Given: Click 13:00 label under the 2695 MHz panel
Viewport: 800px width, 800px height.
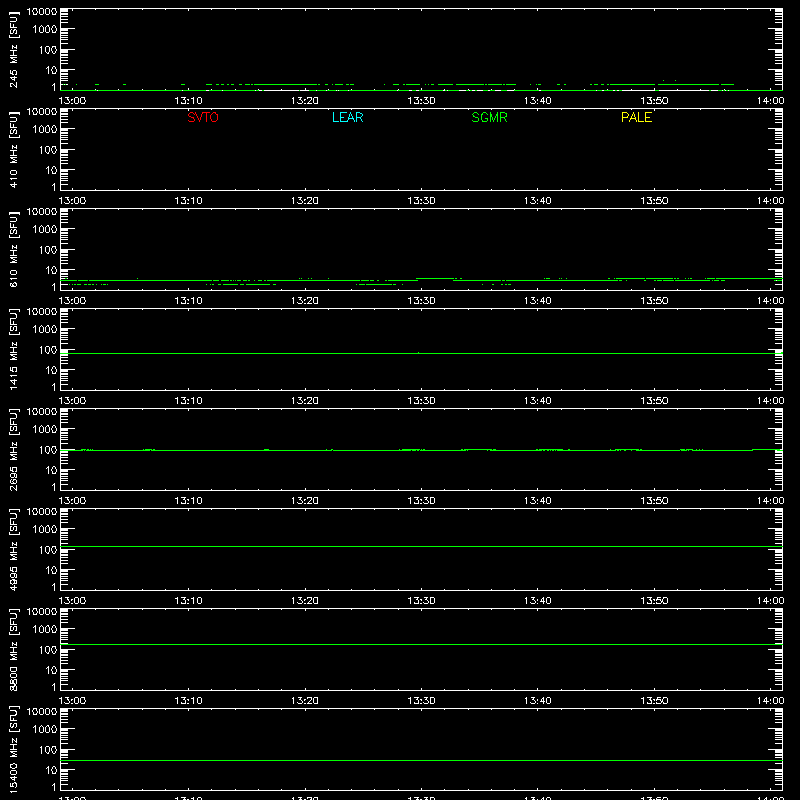Looking at the screenshot, I should pyautogui.click(x=72, y=501).
